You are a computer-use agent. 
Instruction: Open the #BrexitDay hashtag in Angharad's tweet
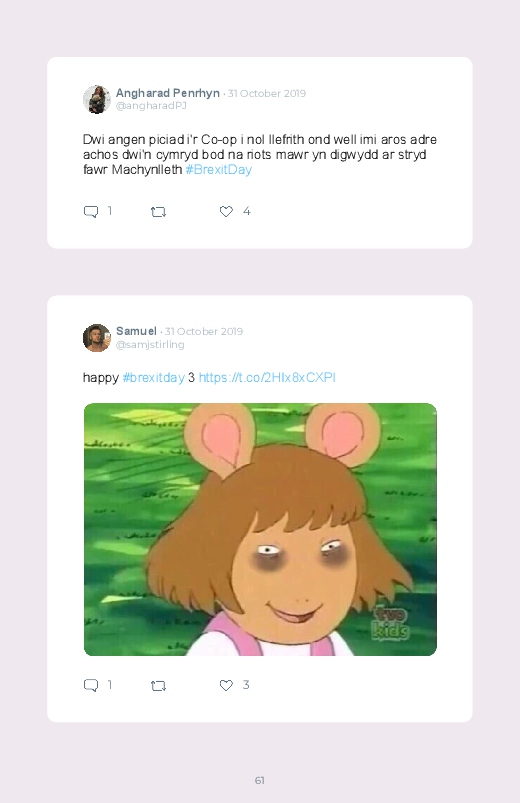[219, 170]
